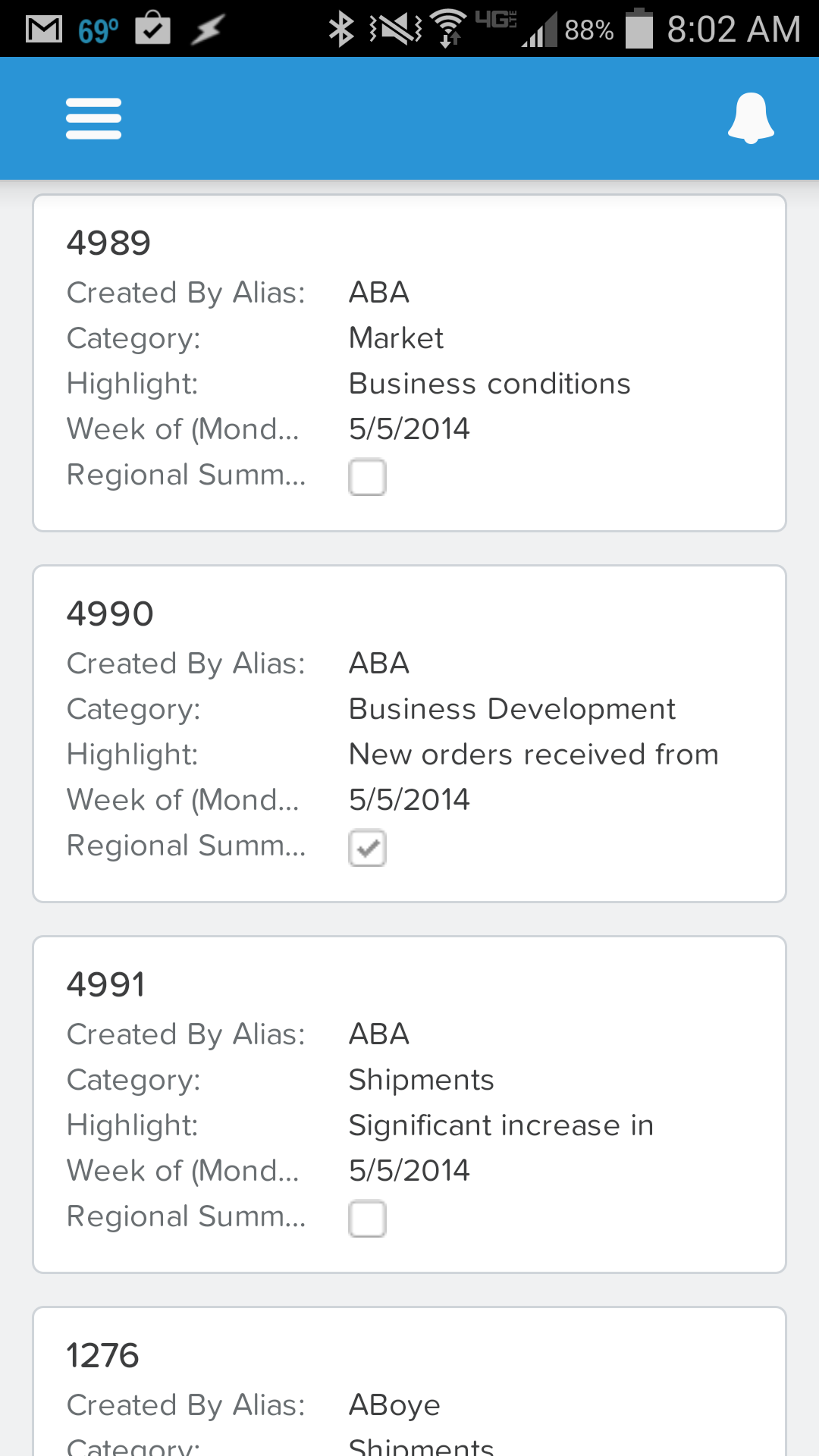The height and width of the screenshot is (1456, 819).
Task: Tap the Business Development category value
Action: (512, 709)
